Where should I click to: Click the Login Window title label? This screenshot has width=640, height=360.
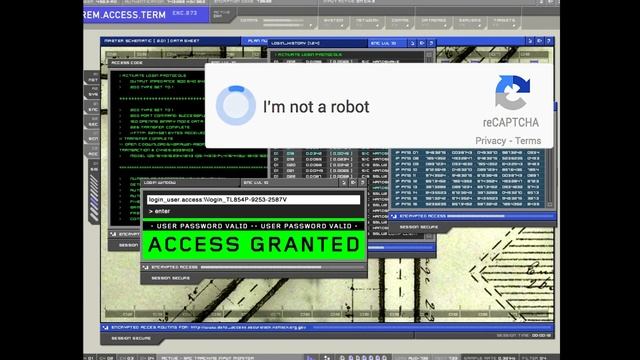coord(160,182)
